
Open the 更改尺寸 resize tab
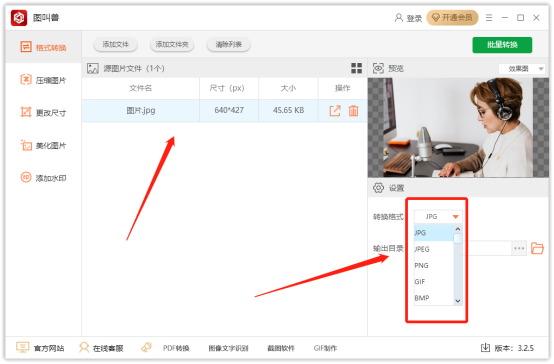[43, 112]
